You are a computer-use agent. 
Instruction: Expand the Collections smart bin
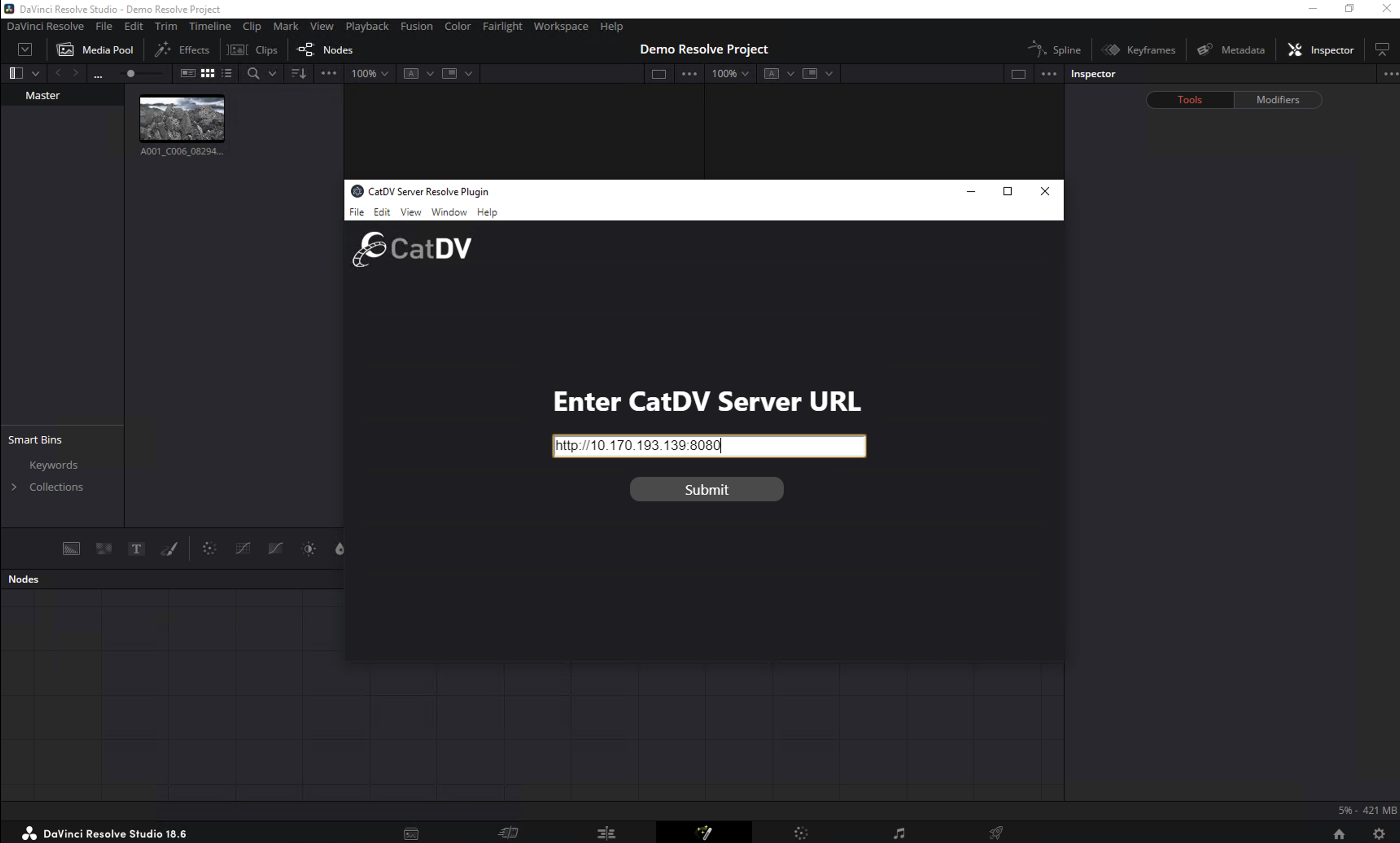point(14,487)
